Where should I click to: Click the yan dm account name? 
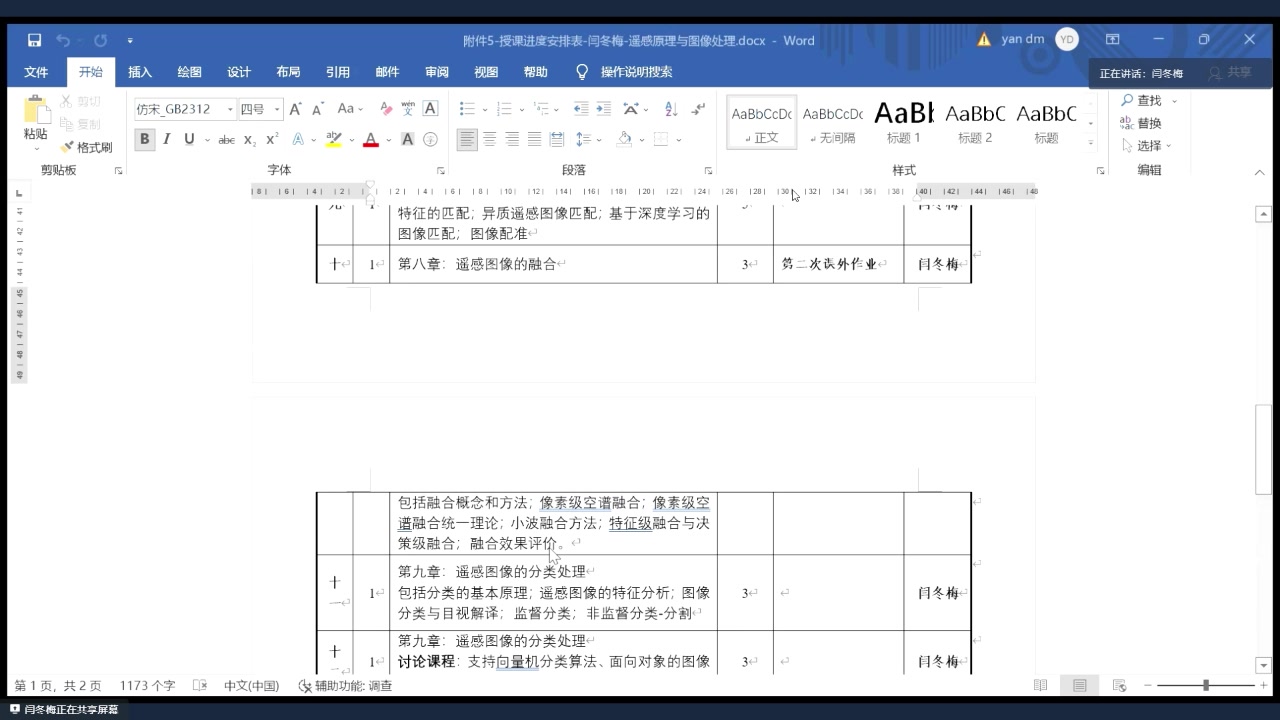1023,40
